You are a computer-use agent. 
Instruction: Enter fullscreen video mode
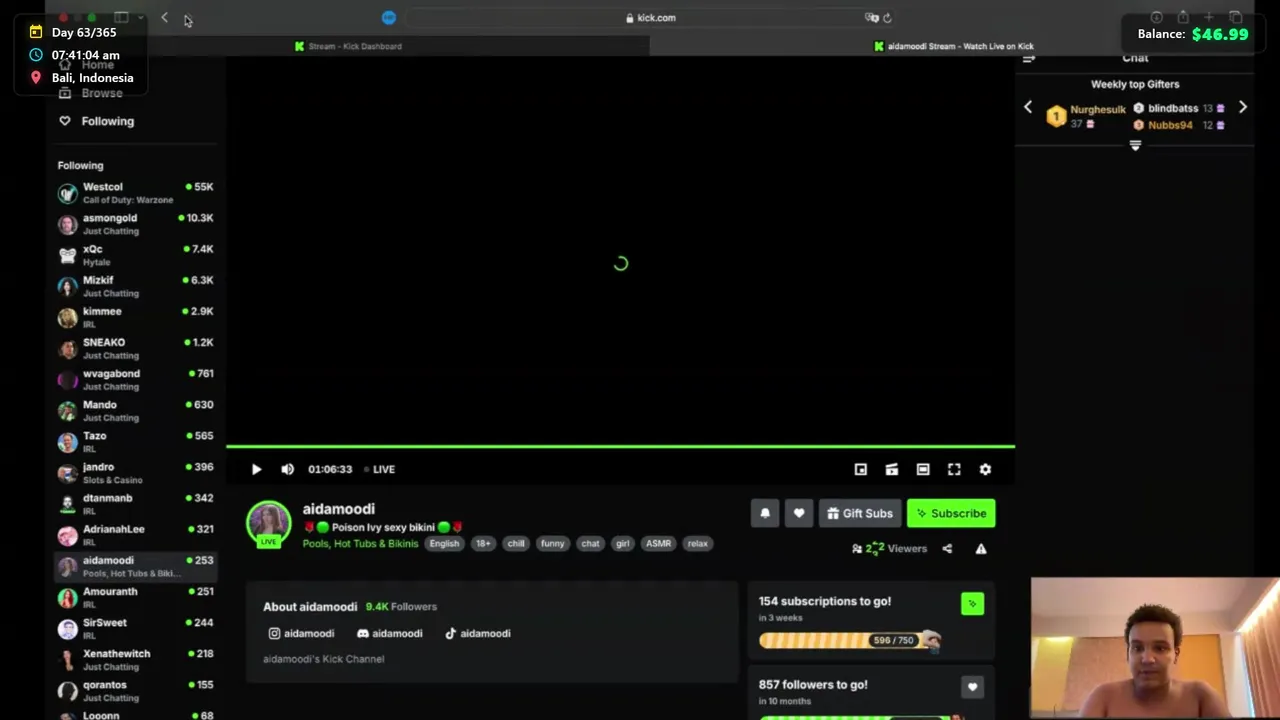(x=954, y=469)
